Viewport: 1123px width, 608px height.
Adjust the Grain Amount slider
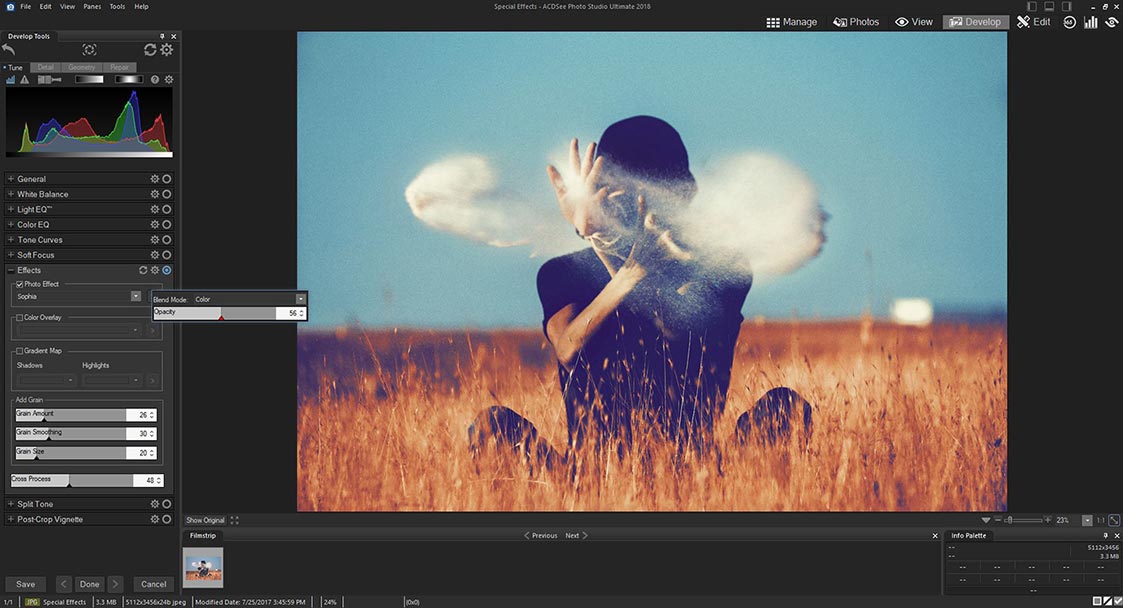71,415
